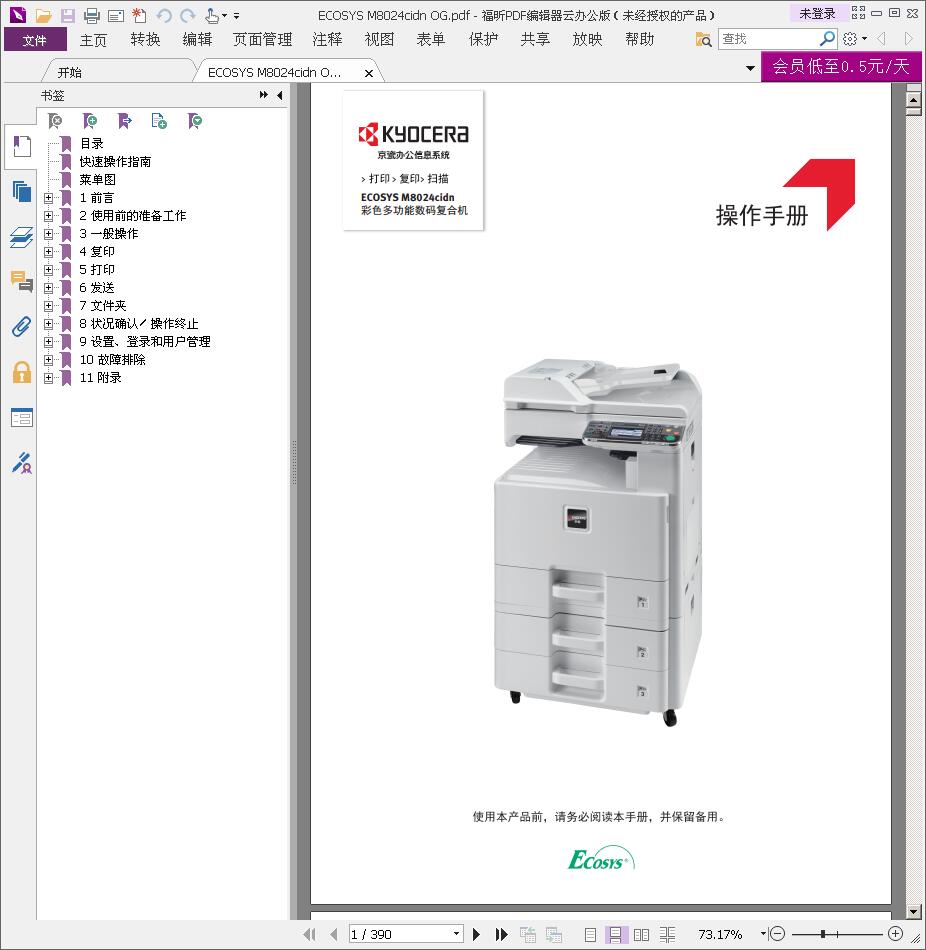Click the zoom slider handle
This screenshot has height=950, width=926.
point(822,934)
